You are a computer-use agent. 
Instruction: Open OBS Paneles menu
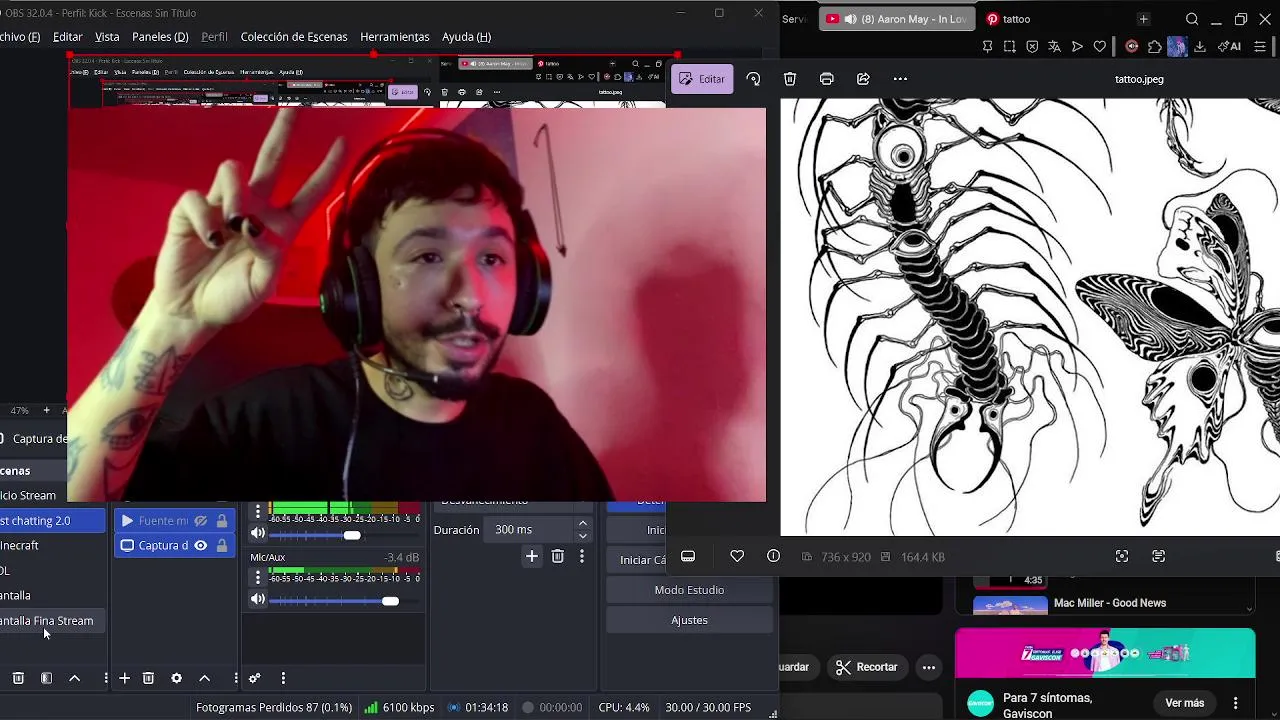point(160,36)
